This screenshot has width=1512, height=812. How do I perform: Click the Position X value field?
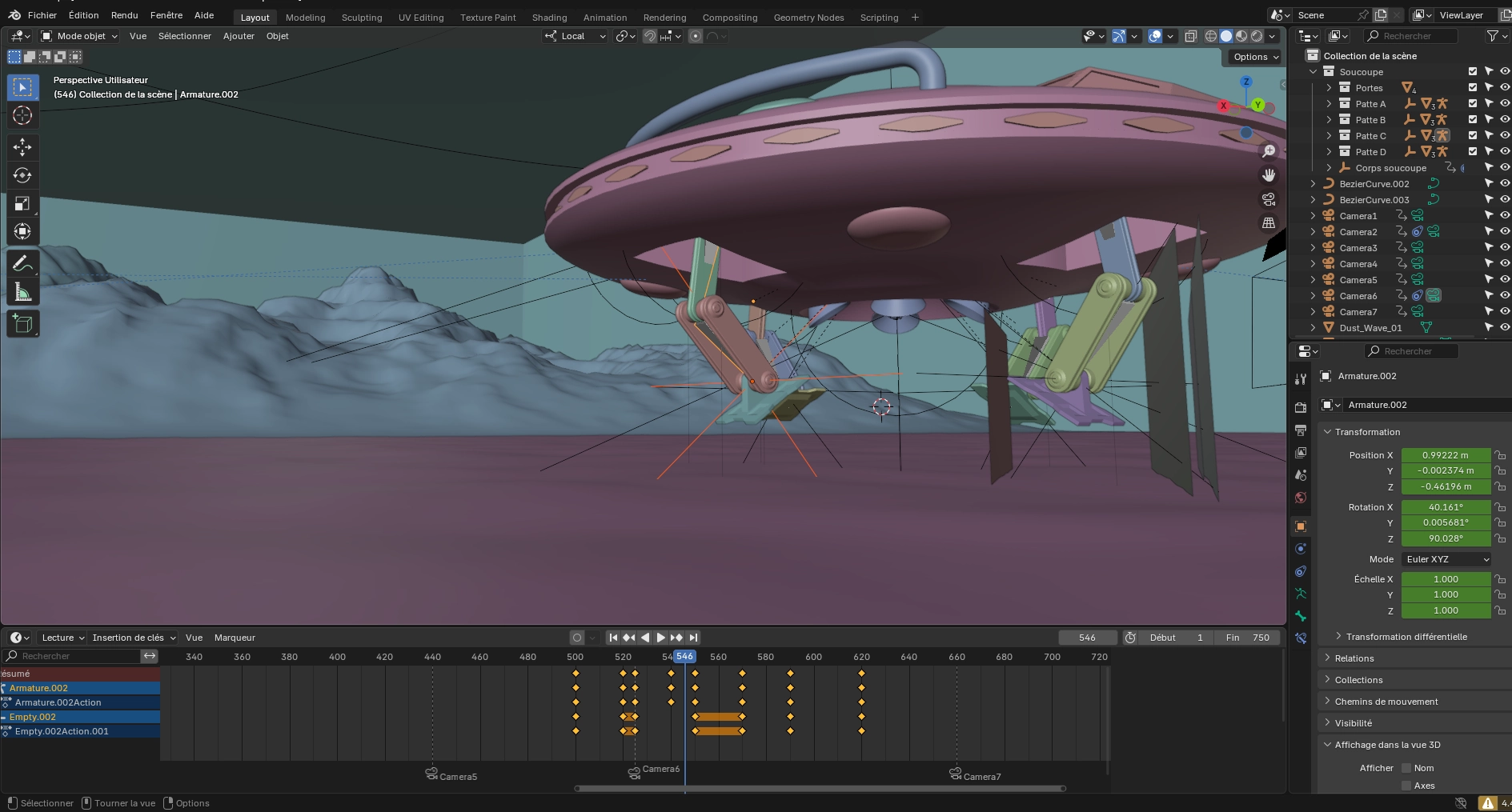pos(1445,455)
